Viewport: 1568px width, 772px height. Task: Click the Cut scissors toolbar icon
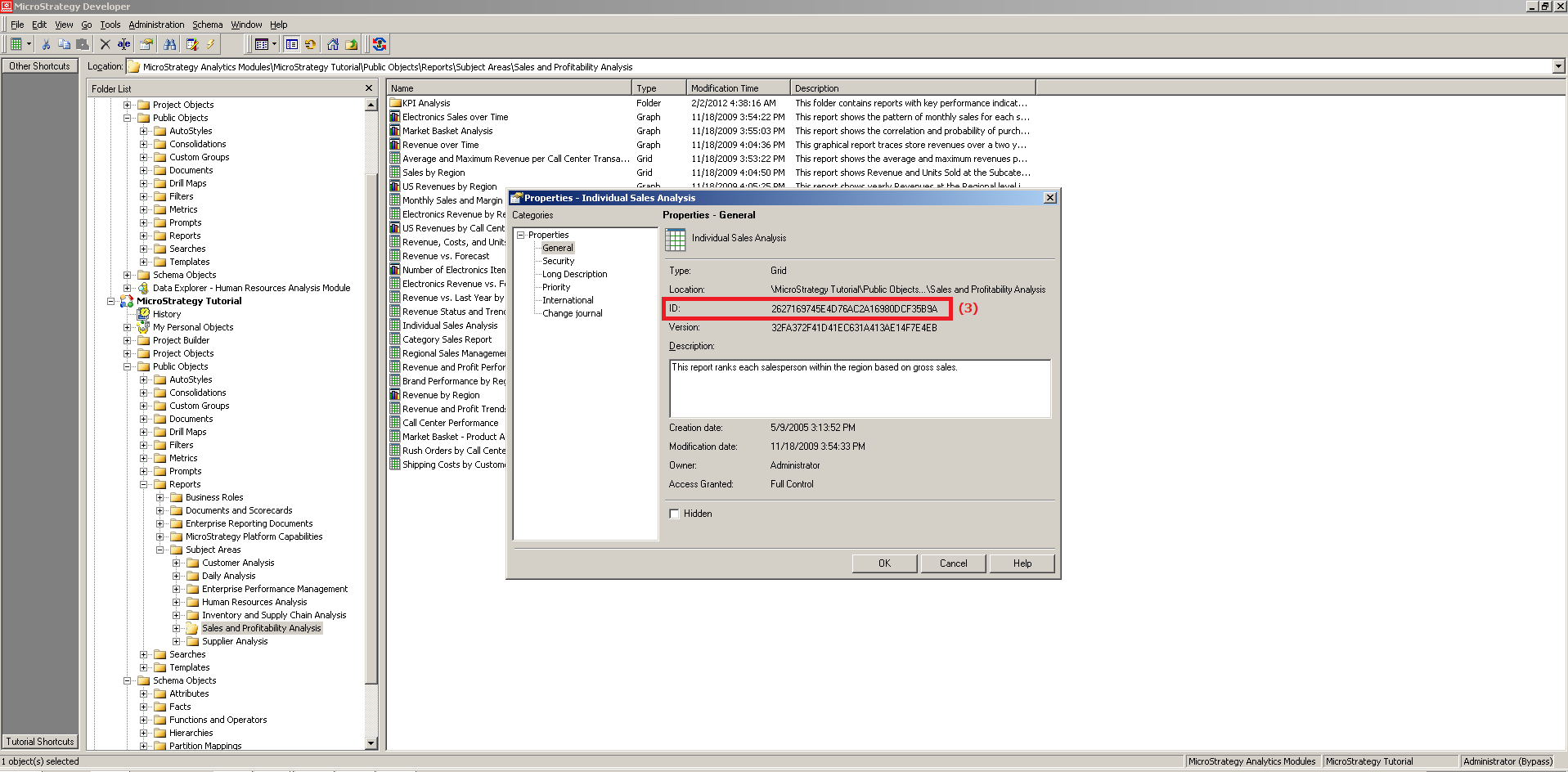point(47,44)
